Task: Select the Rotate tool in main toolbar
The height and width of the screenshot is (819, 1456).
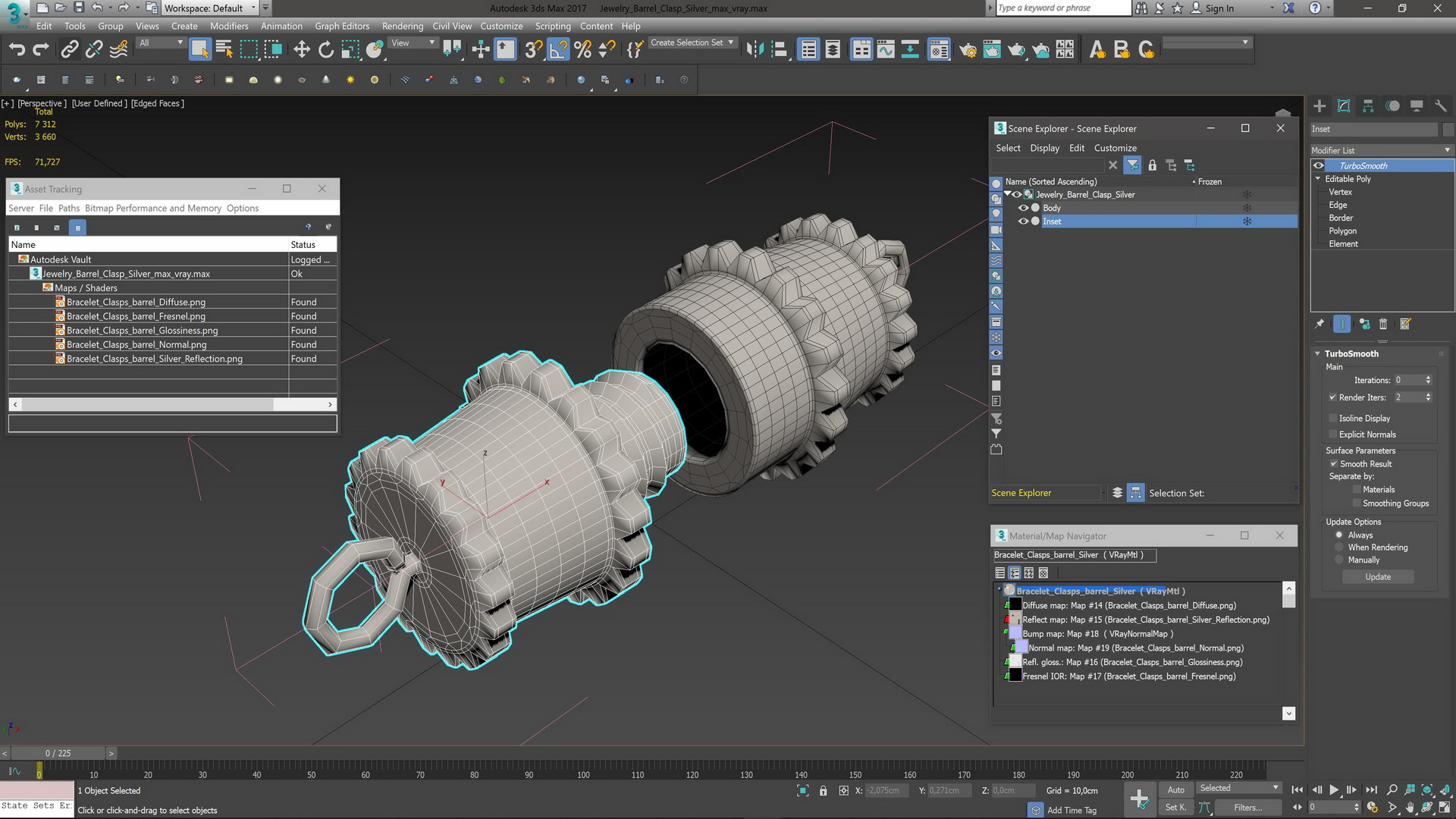Action: [x=326, y=50]
